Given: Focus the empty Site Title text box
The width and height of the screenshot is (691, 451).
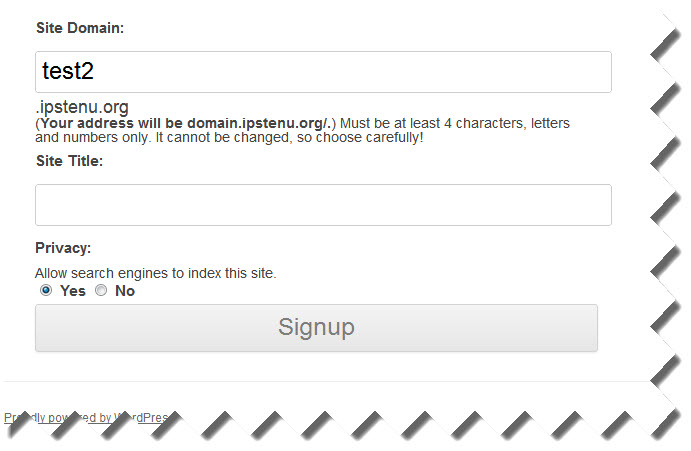Looking at the screenshot, I should [x=322, y=205].
